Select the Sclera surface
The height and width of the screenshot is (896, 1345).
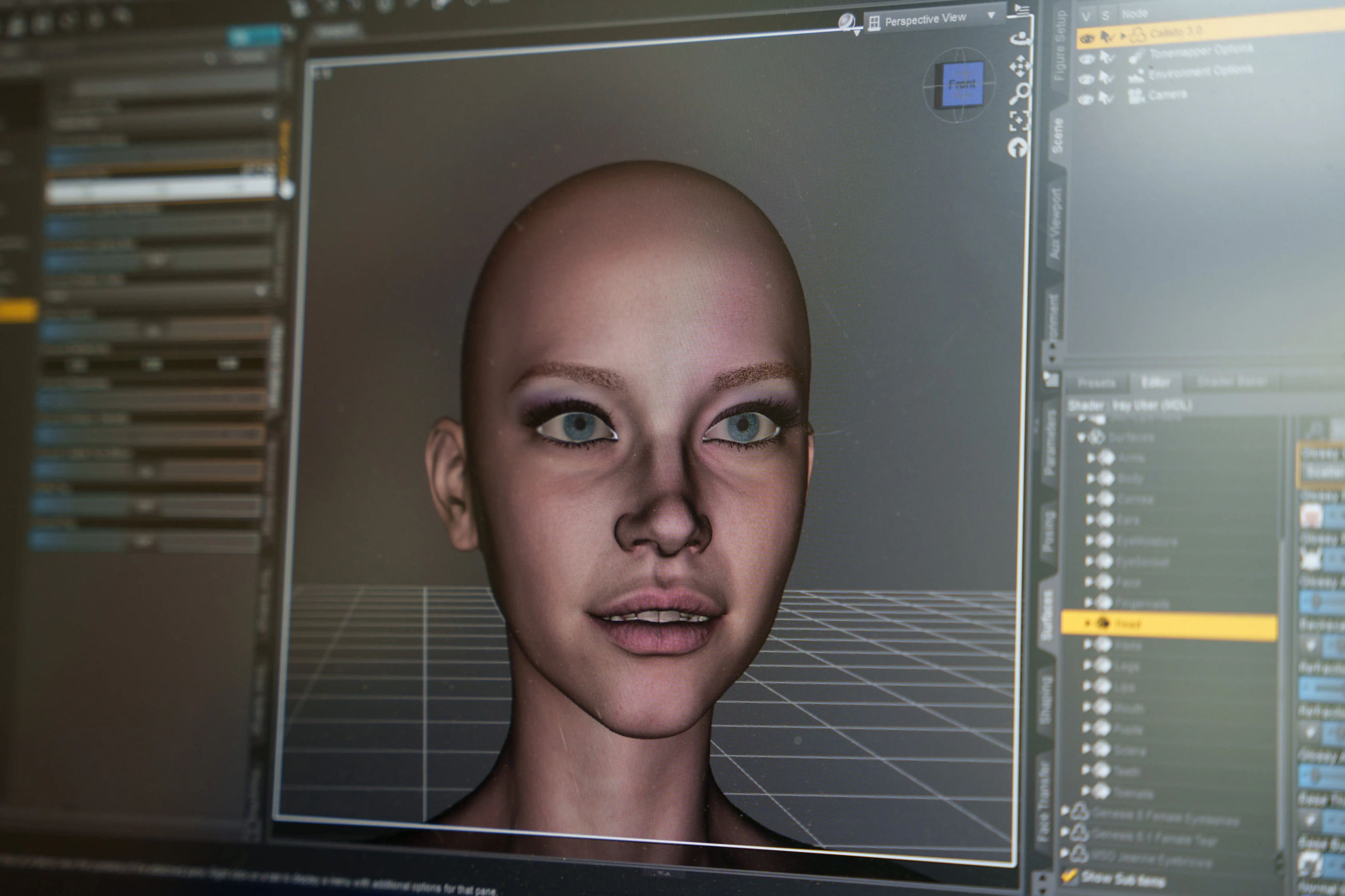[x=1129, y=751]
